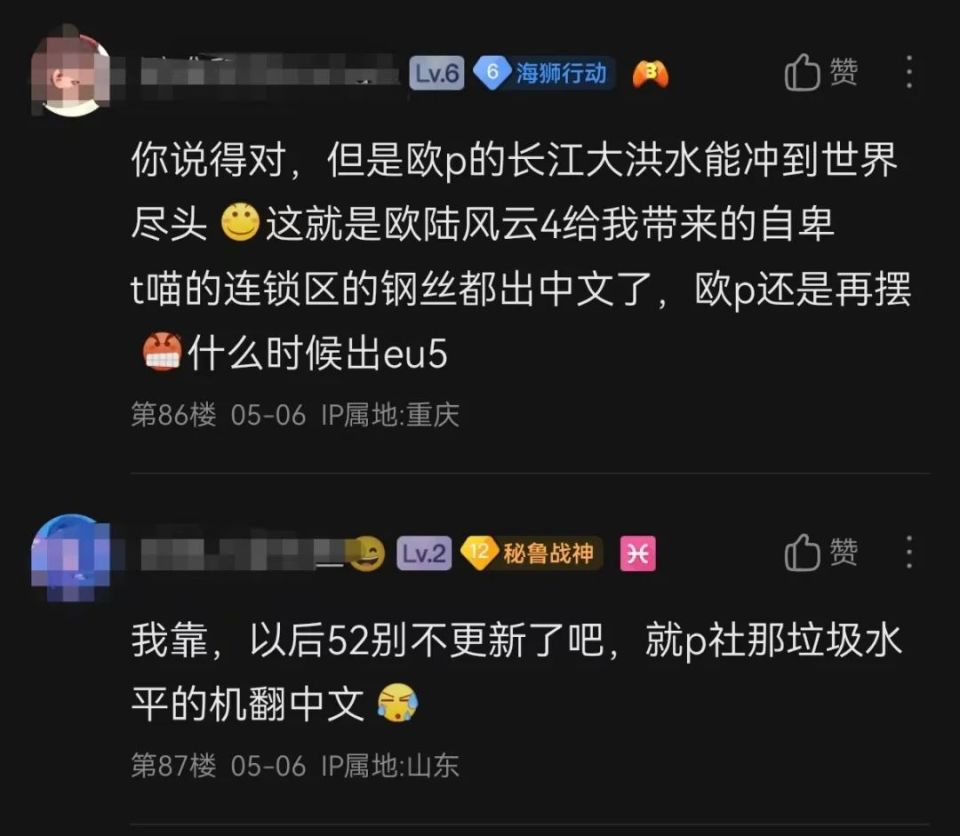Like the floor 86 comment
960x836 pixels.
click(x=820, y=72)
